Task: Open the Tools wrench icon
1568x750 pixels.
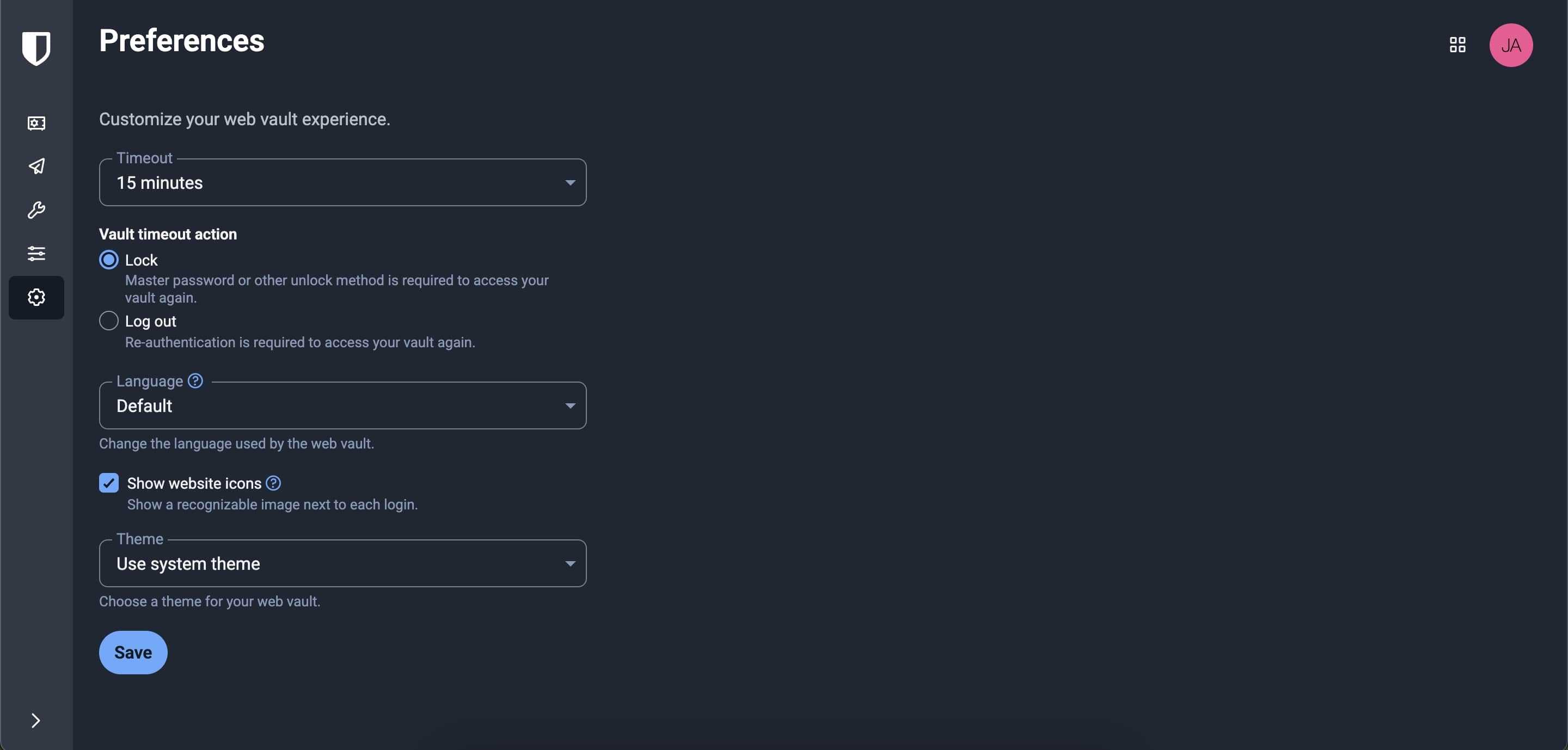Action: pyautogui.click(x=36, y=210)
